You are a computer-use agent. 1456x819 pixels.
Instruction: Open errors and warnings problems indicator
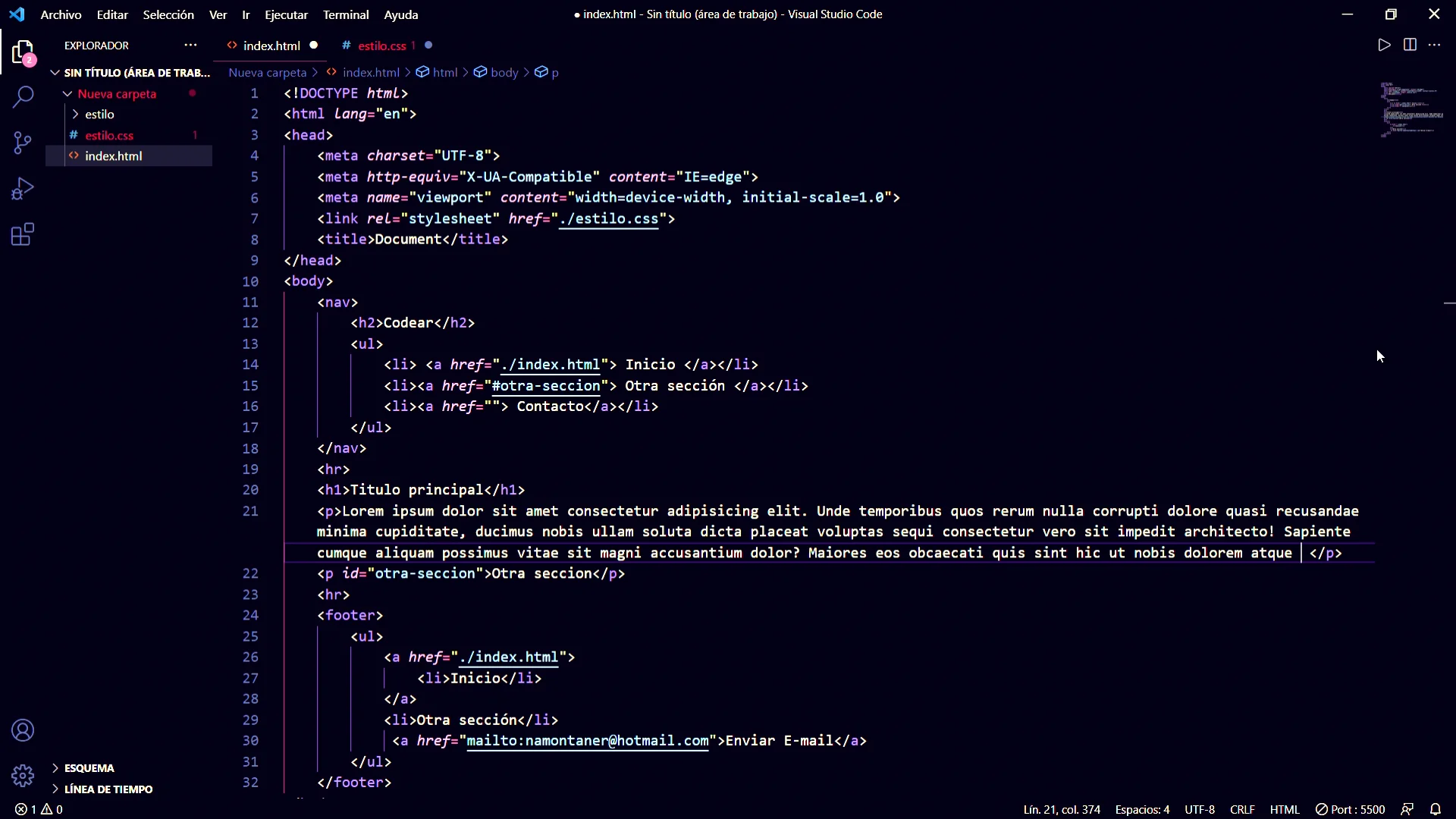pos(39,809)
